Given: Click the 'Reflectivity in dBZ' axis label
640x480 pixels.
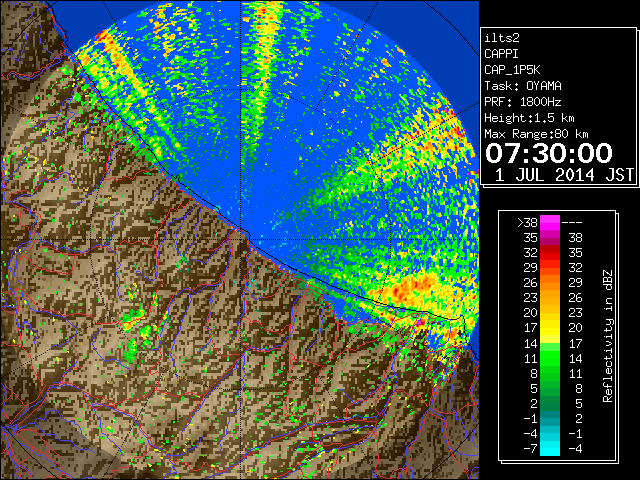Looking at the screenshot, I should [x=608, y=336].
